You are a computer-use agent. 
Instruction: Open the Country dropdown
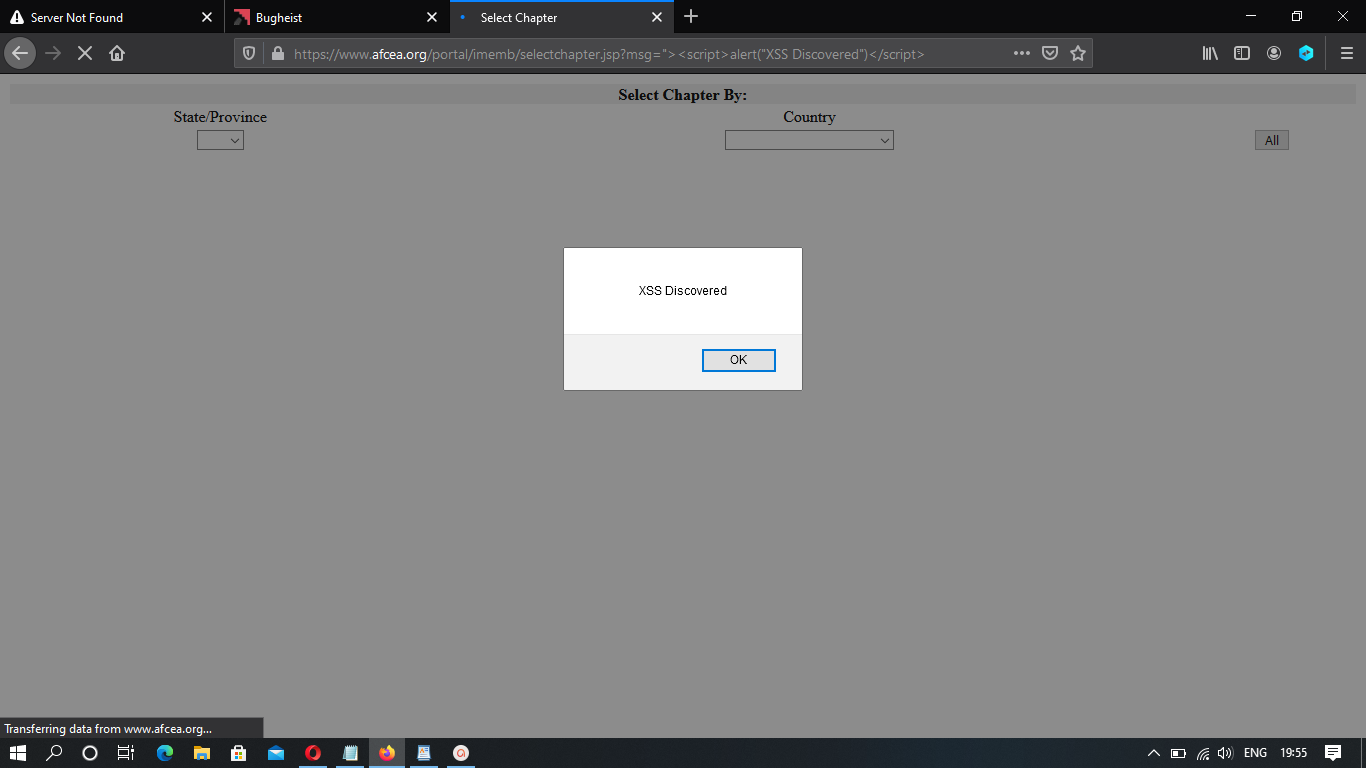pos(809,141)
